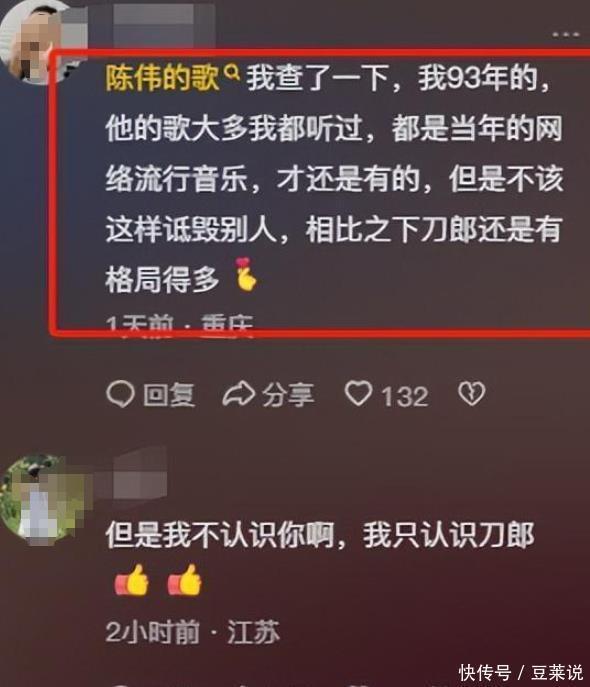590x687 pixels.
Task: Click the 分享 share label
Action: click(288, 395)
